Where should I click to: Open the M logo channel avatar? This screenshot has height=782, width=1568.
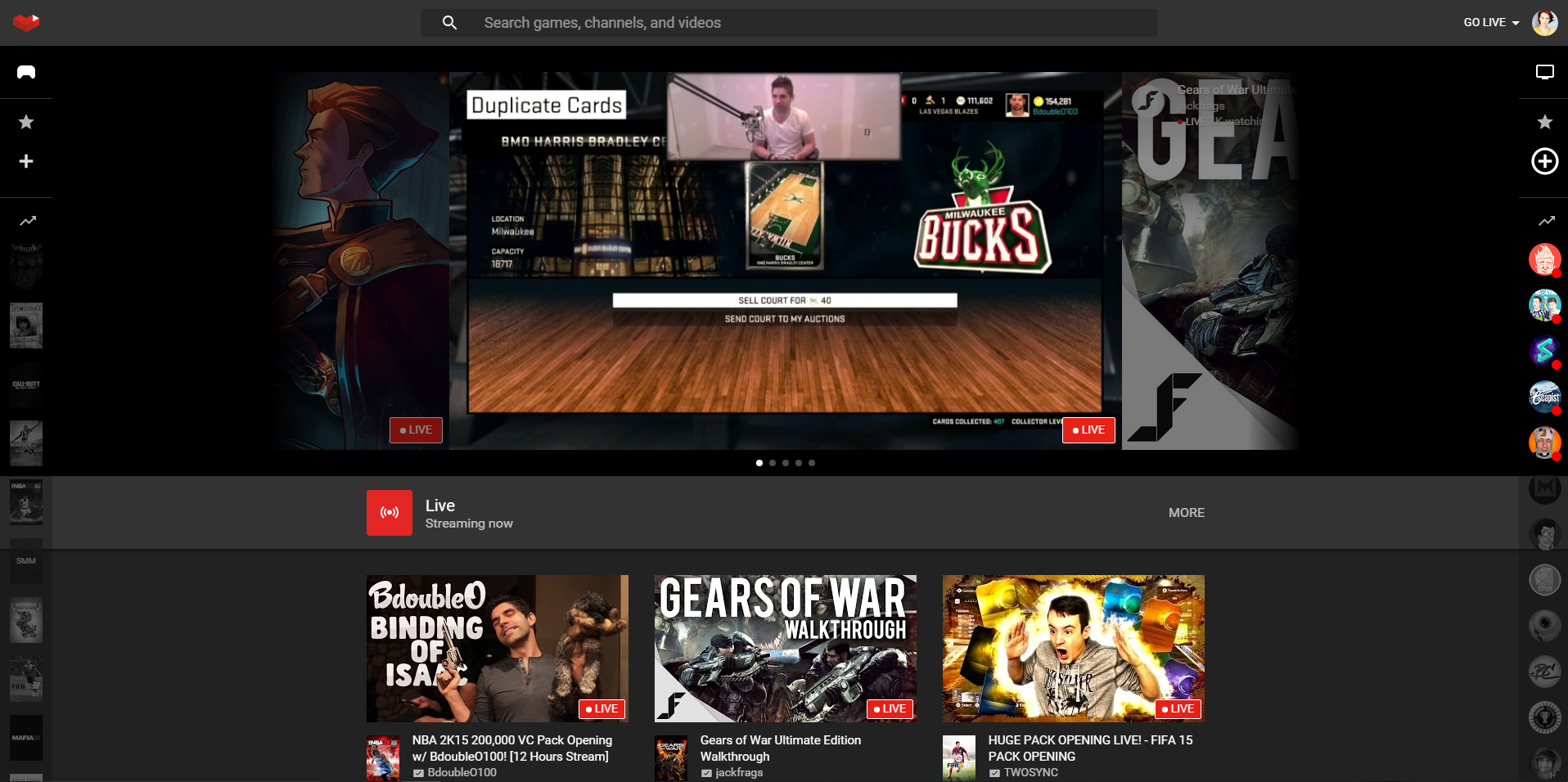point(1544,489)
